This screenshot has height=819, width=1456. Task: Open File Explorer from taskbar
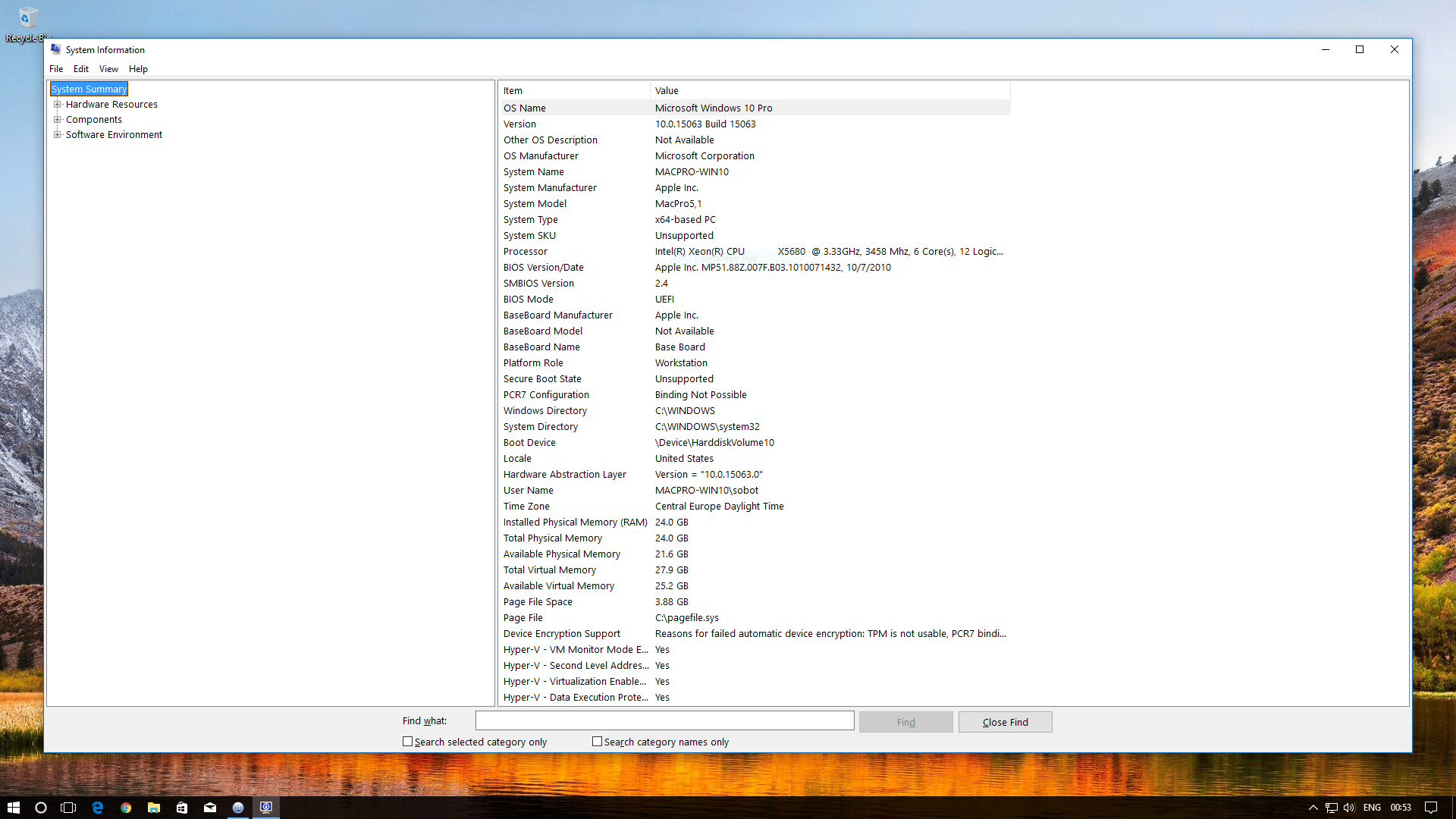click(154, 808)
